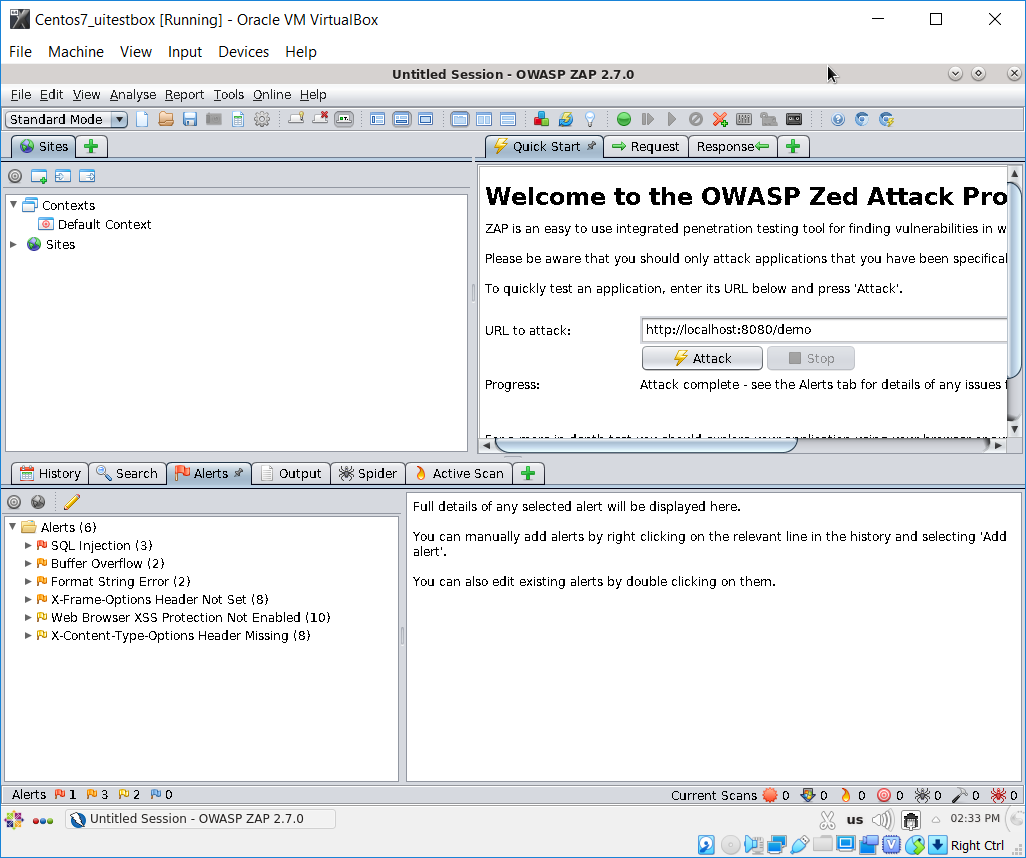Click the Attack button
Viewport: 1026px width, 858px height.
[x=702, y=358]
